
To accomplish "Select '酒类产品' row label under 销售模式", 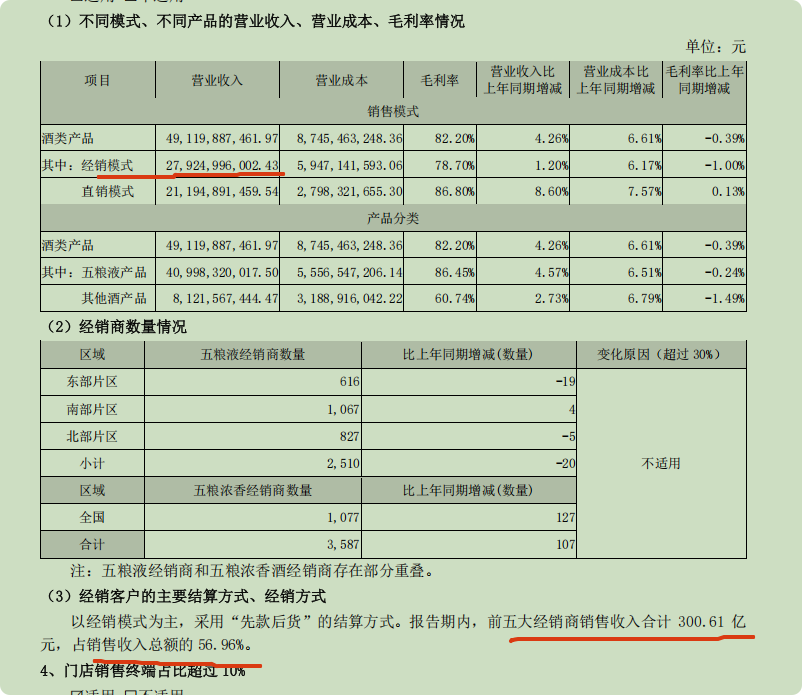I will click(68, 138).
